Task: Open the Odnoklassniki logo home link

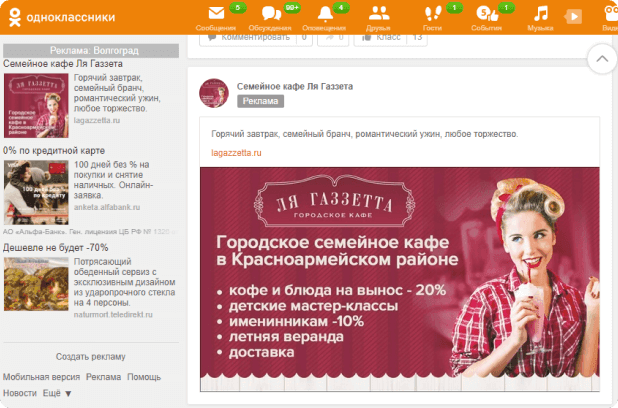Action: pyautogui.click(x=62, y=17)
